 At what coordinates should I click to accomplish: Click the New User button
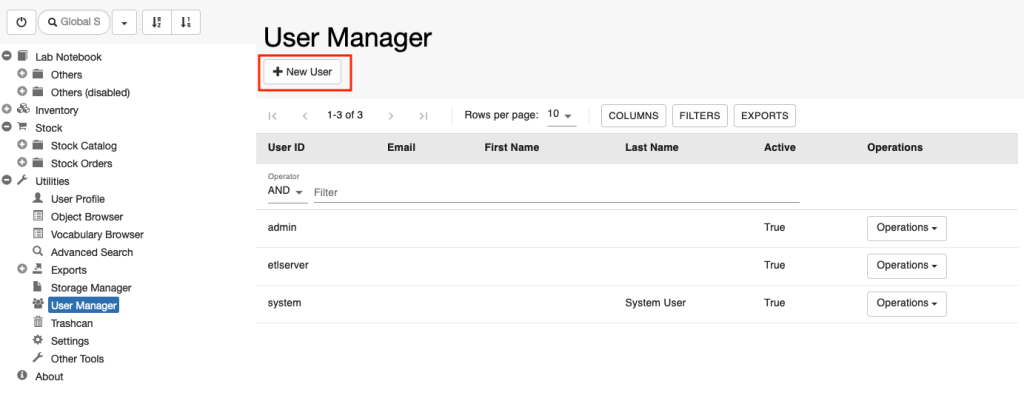tap(302, 72)
